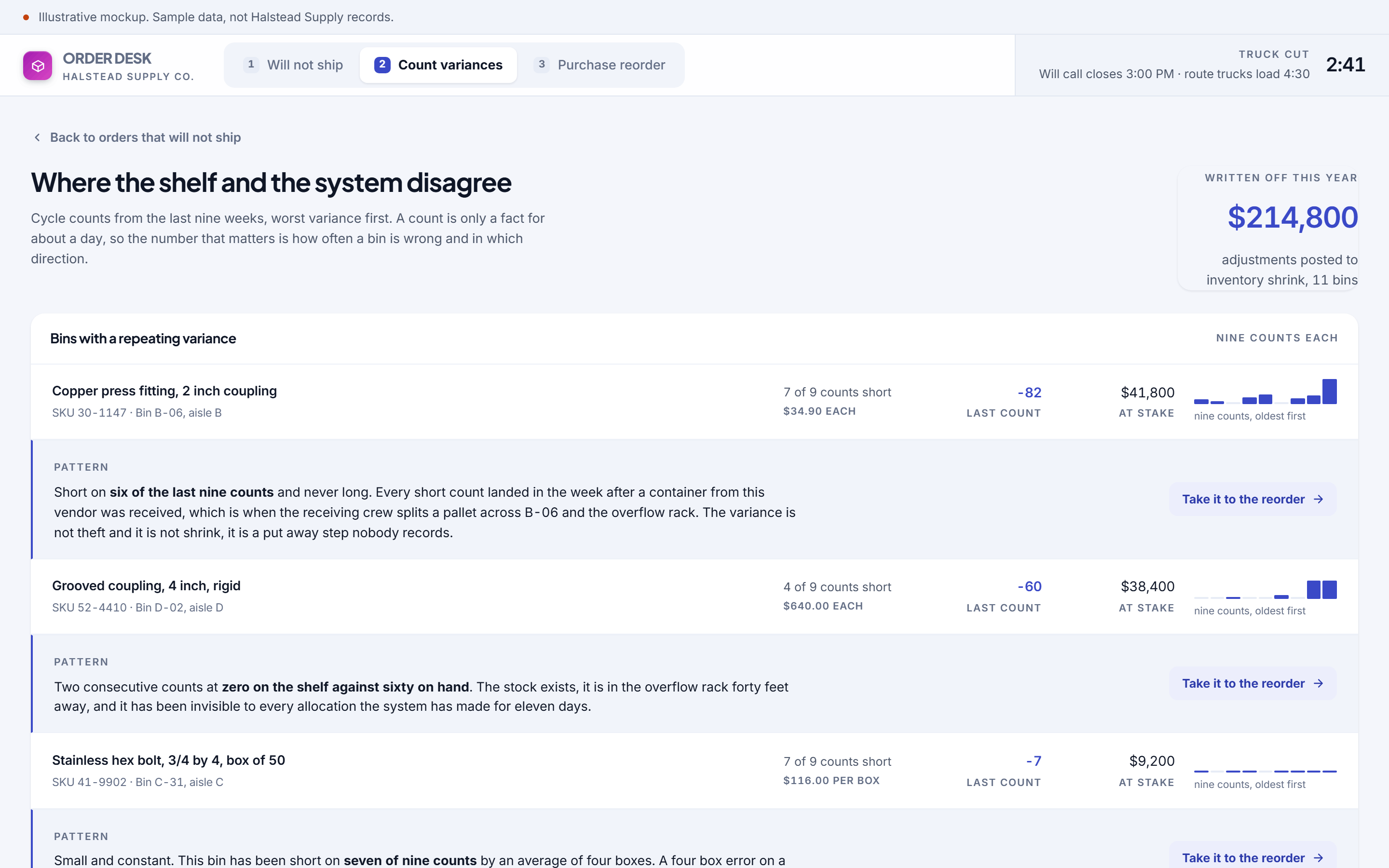Image resolution: width=1389 pixels, height=868 pixels.
Task: Click the $640.00 EACH price
Action: click(822, 606)
